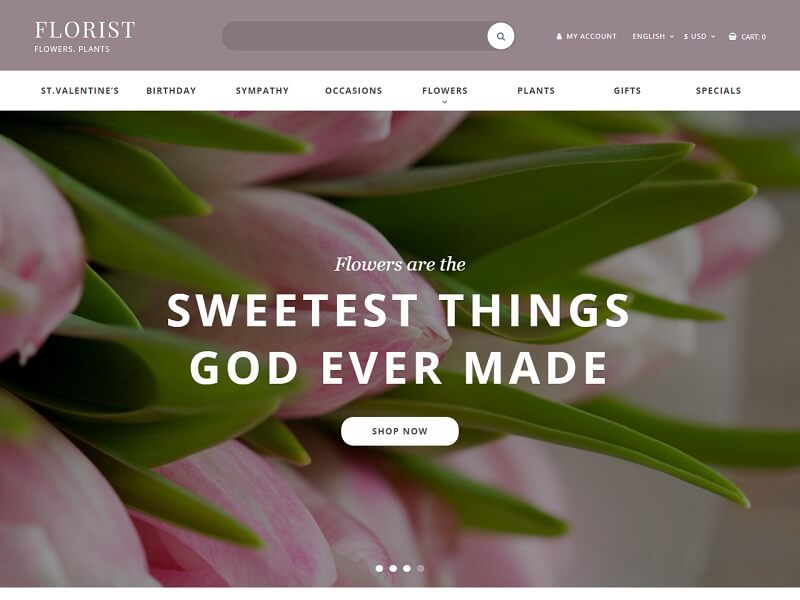
Task: Expand the Flowers menu chevron
Action: tap(445, 102)
